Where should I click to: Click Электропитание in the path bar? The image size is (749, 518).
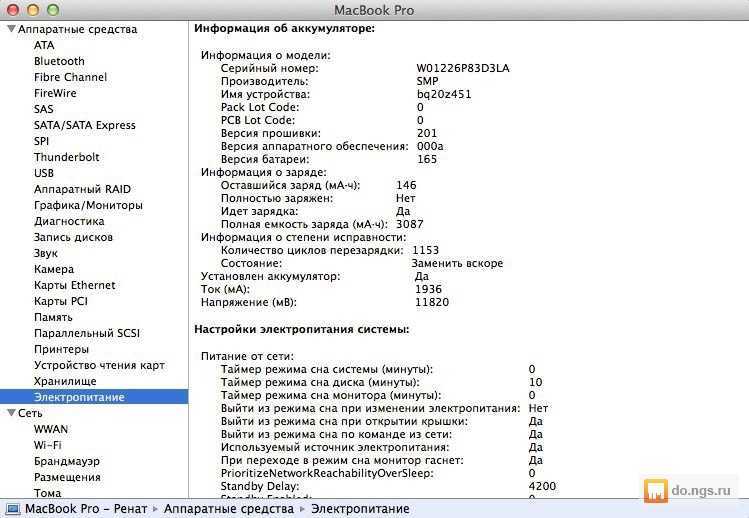click(360, 509)
